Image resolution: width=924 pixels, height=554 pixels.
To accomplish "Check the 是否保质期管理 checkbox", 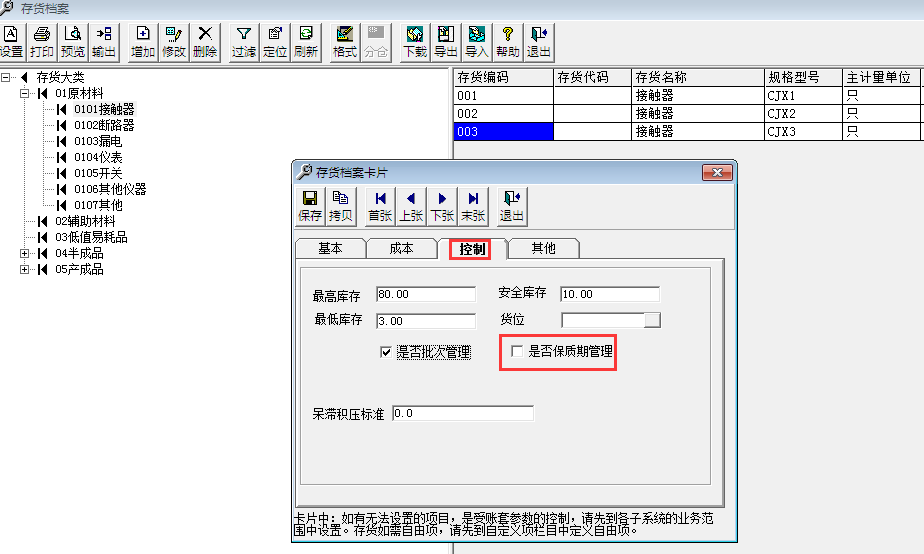I will pos(517,351).
